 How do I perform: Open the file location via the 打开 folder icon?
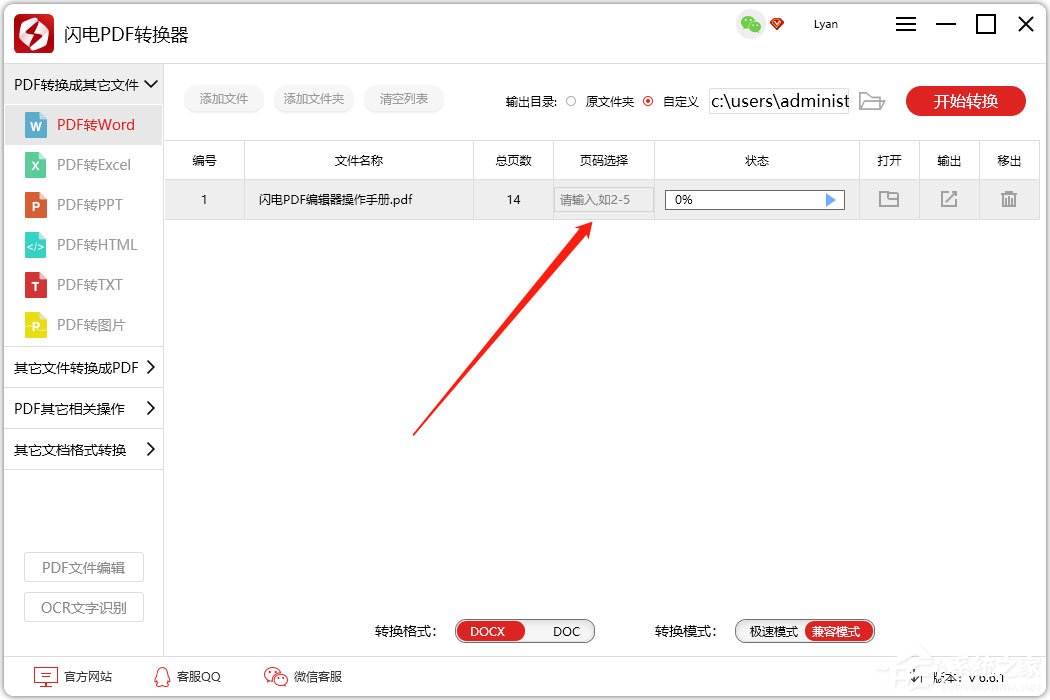888,200
